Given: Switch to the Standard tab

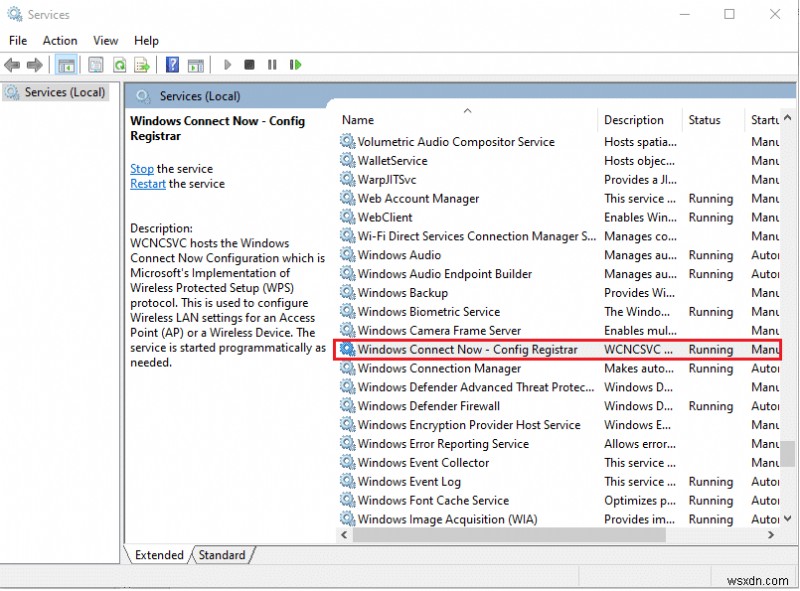Looking at the screenshot, I should point(221,555).
